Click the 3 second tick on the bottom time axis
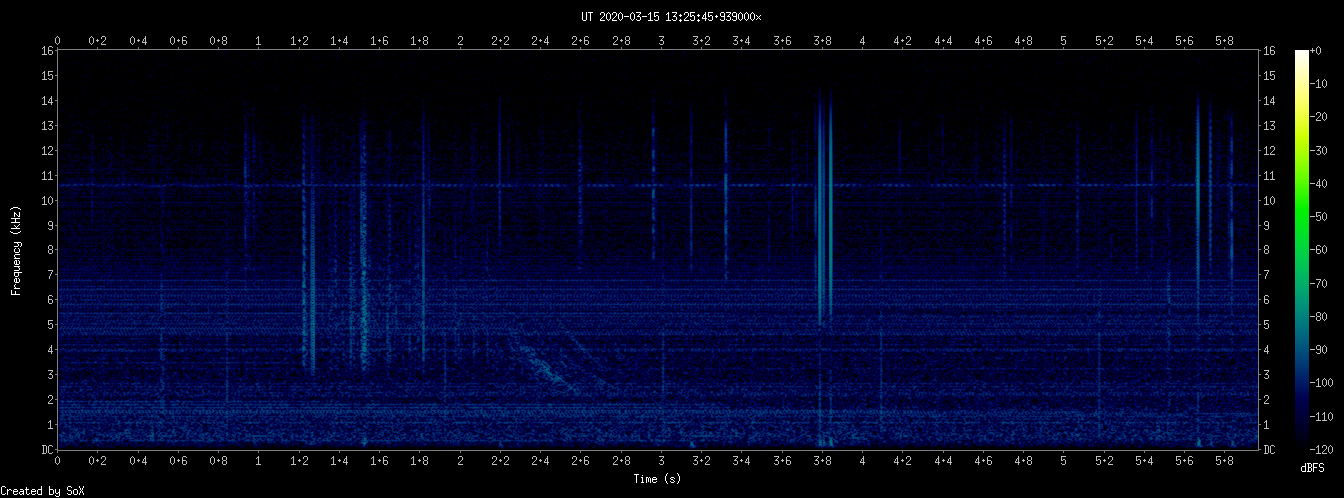Image resolution: width=1344 pixels, height=498 pixels. tap(661, 460)
